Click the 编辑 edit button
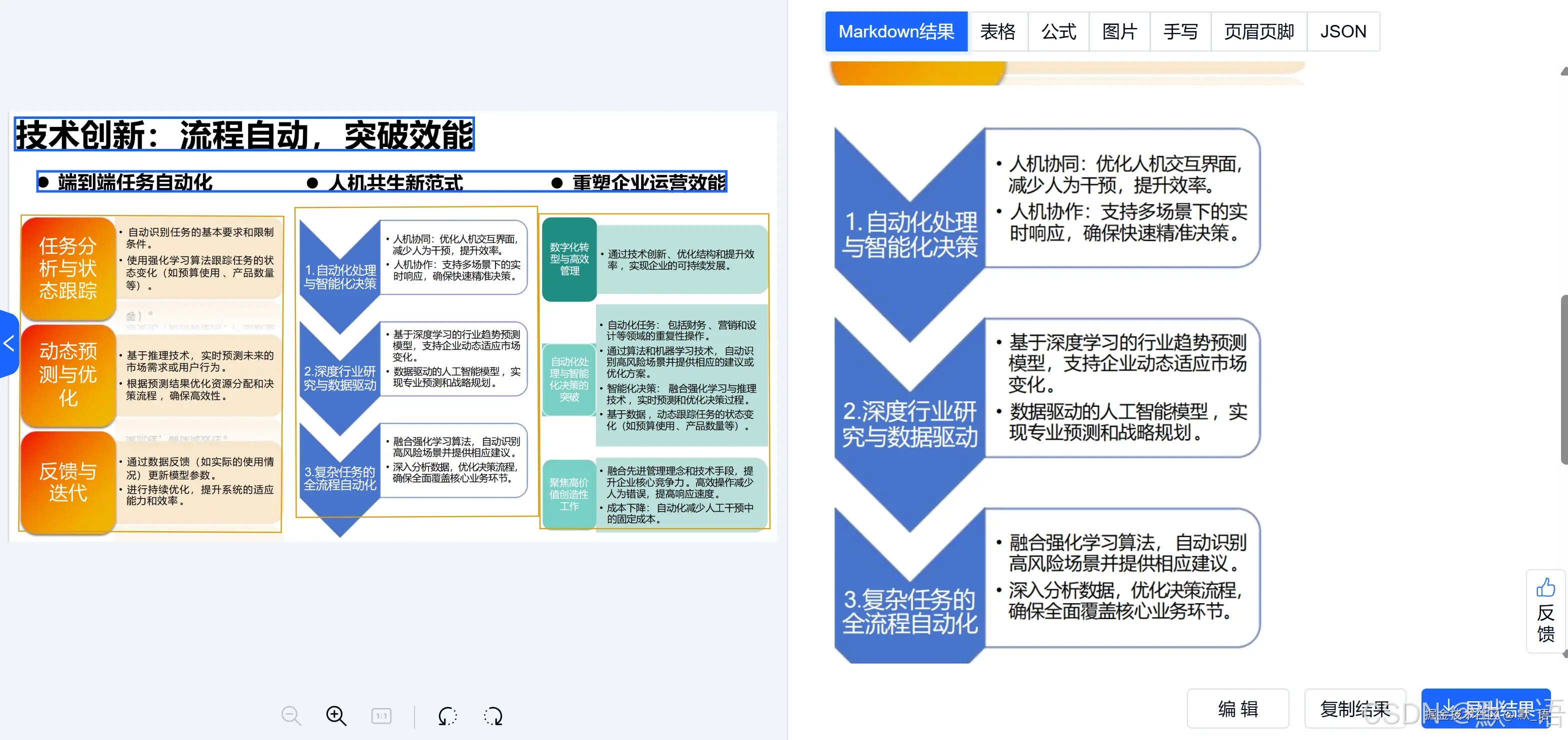The image size is (1568, 740). (1238, 709)
